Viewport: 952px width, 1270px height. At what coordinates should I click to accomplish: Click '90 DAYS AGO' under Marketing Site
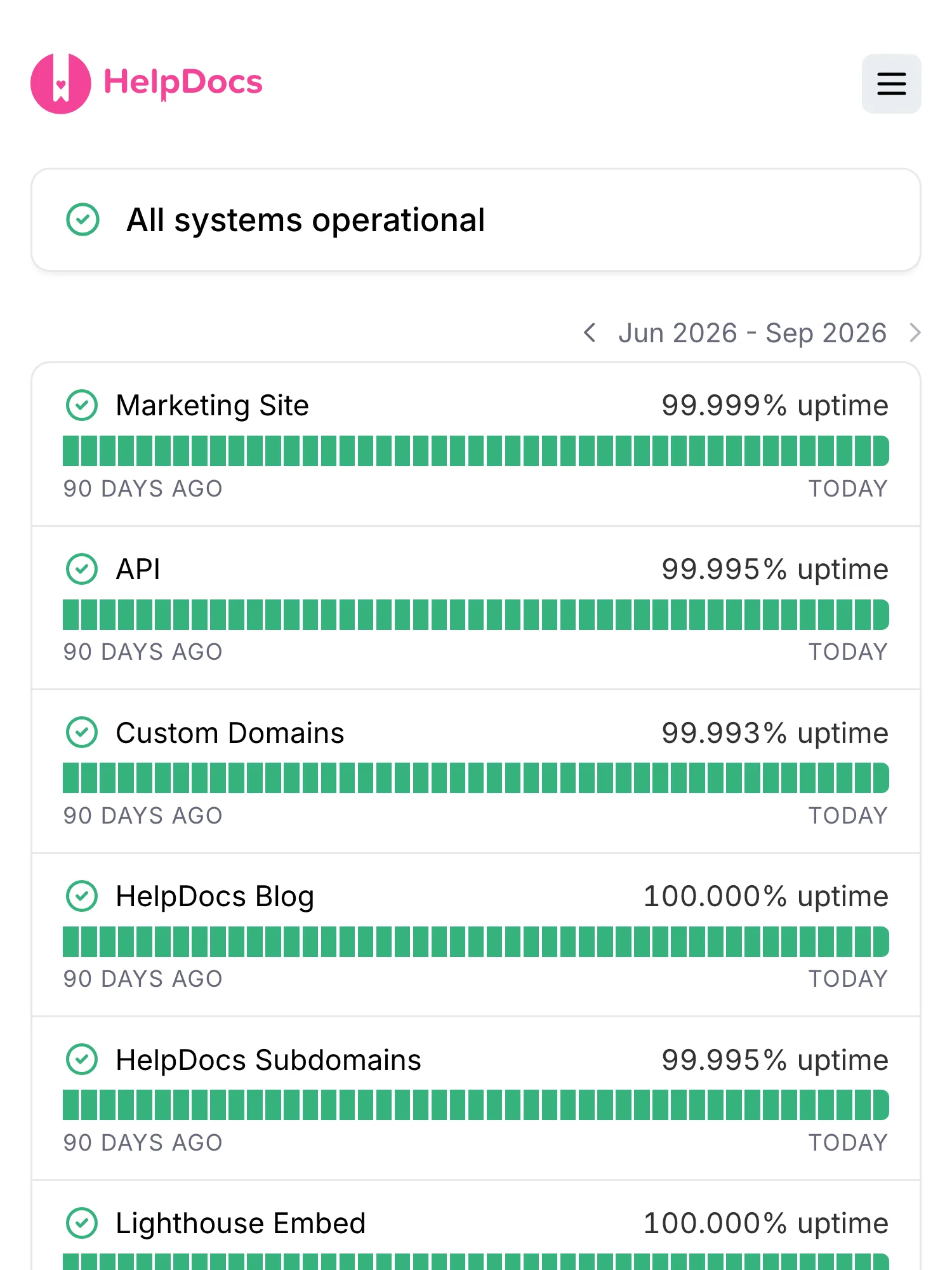pyautogui.click(x=143, y=488)
